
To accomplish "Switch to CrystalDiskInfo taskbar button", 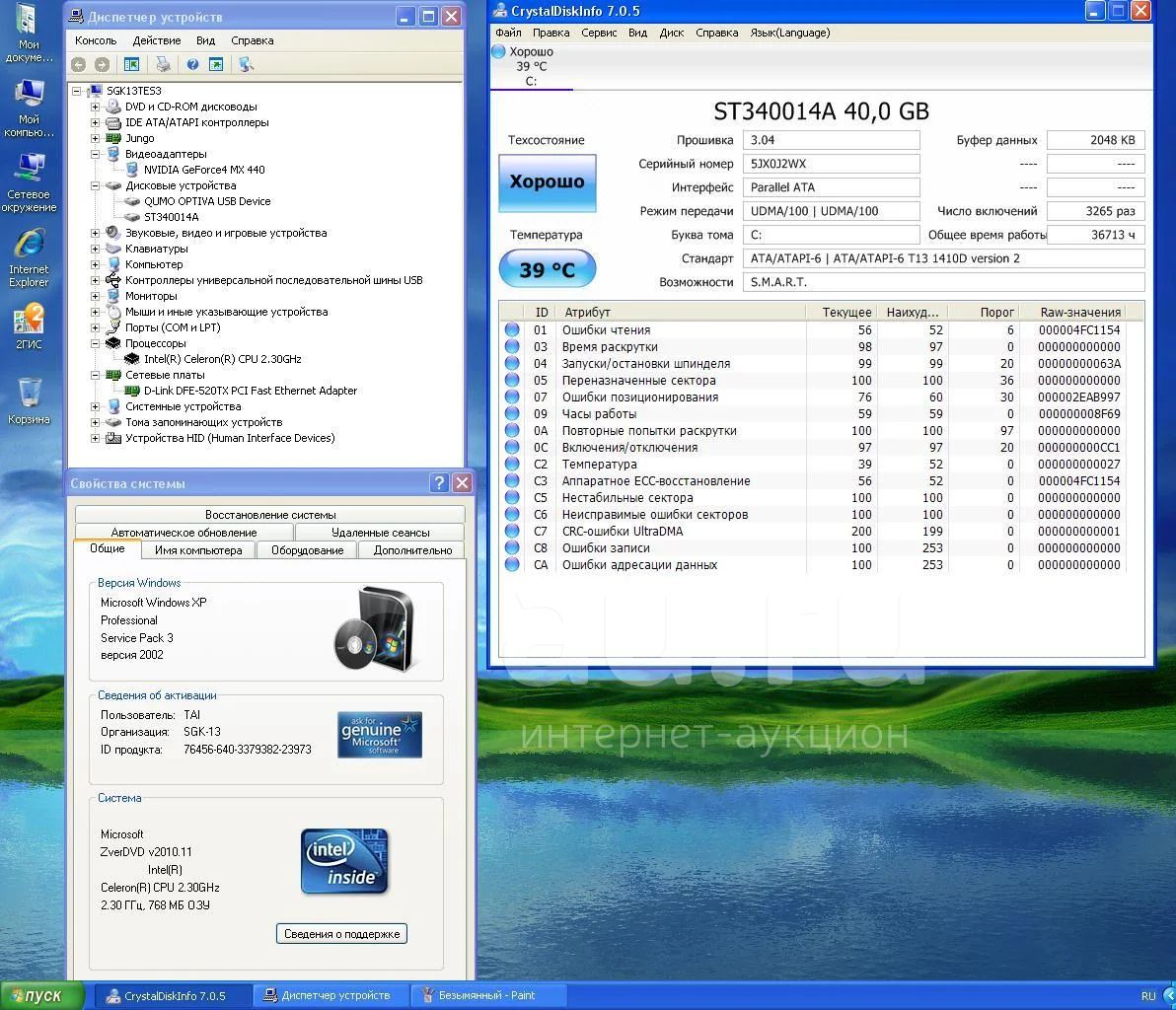I will point(174,996).
